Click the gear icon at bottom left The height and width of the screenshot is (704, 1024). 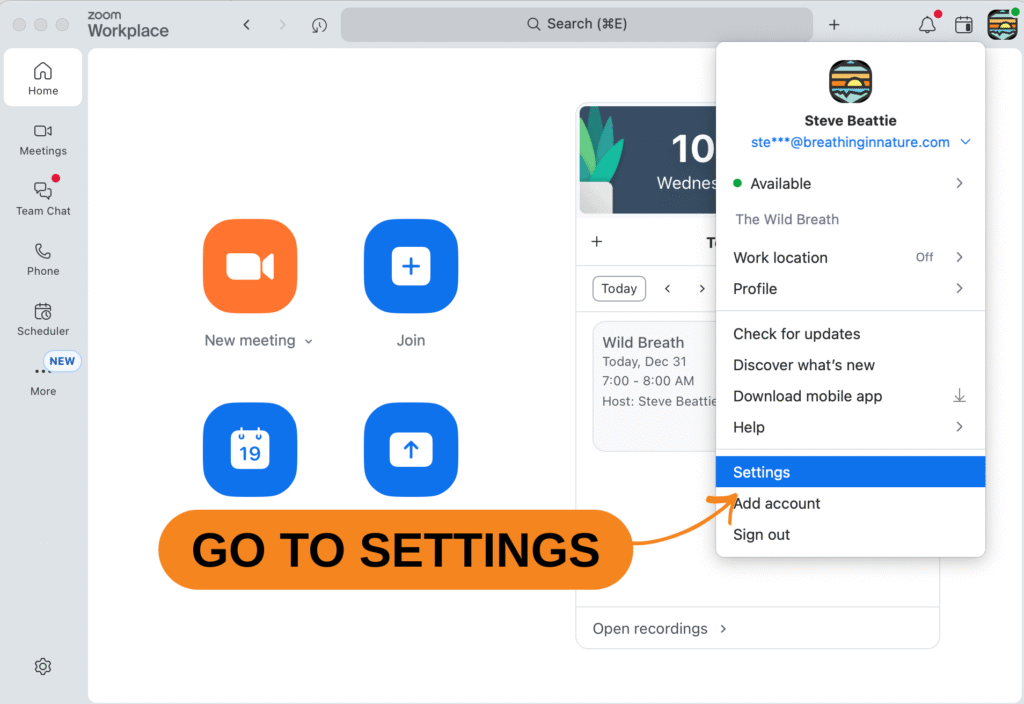pyautogui.click(x=43, y=666)
